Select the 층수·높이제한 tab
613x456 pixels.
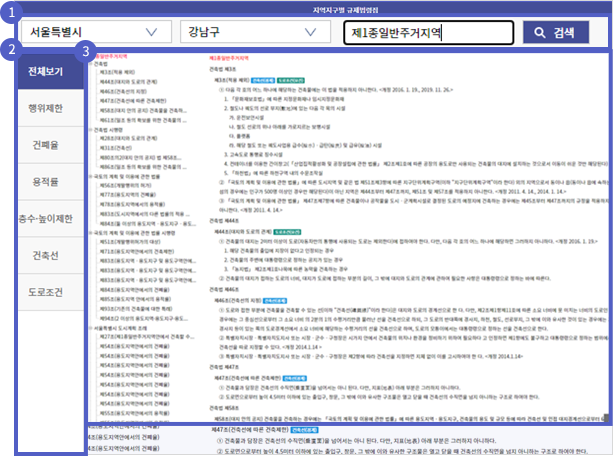pos(44,217)
